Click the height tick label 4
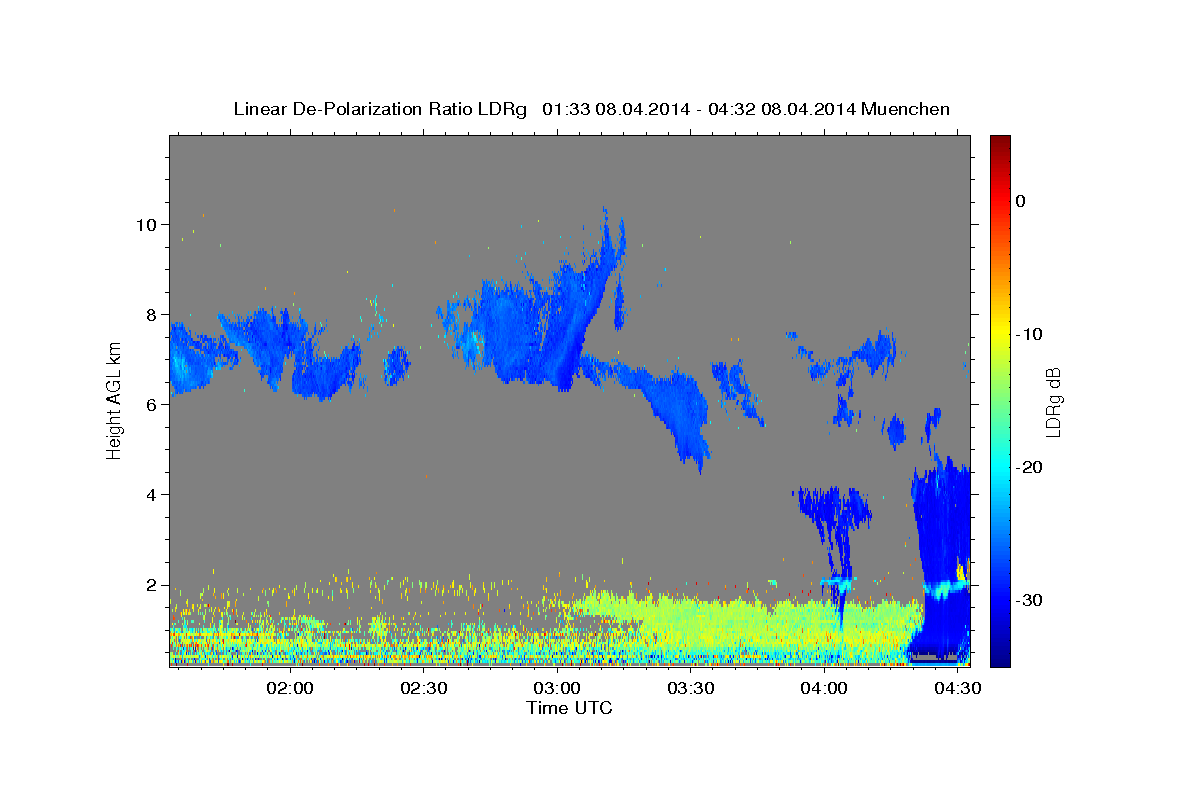Screen dimensions: 1200x800 152,494
